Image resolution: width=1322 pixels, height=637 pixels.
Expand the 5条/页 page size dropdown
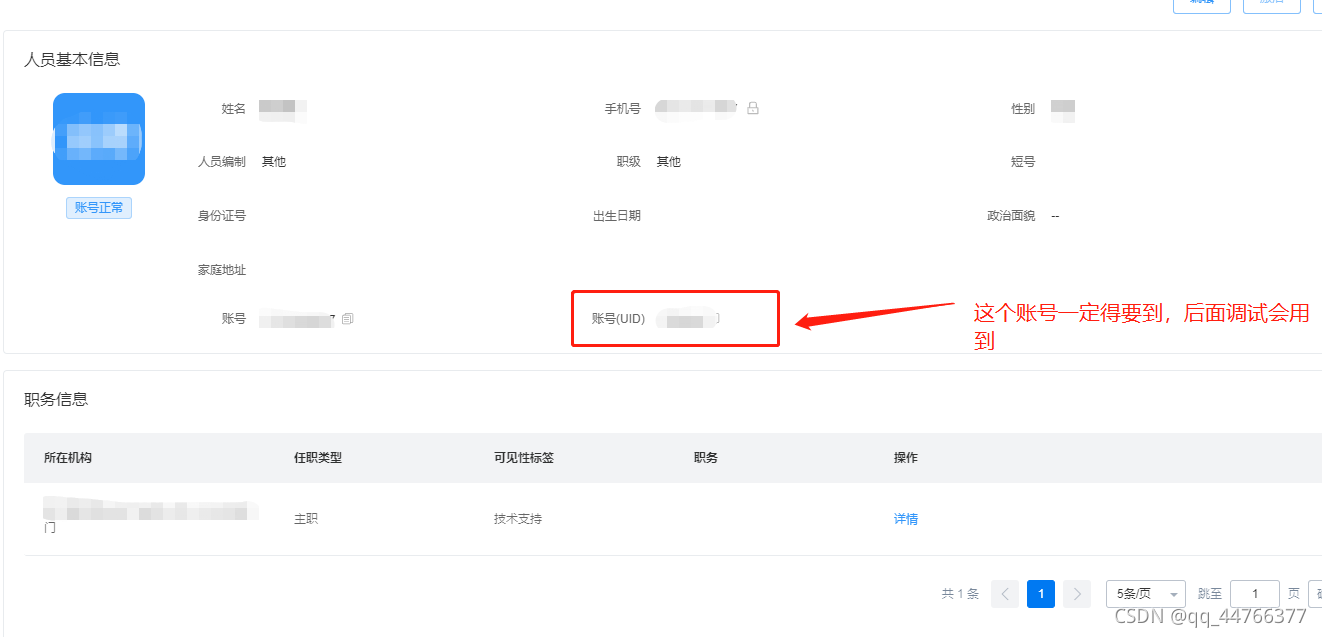pos(1145,594)
